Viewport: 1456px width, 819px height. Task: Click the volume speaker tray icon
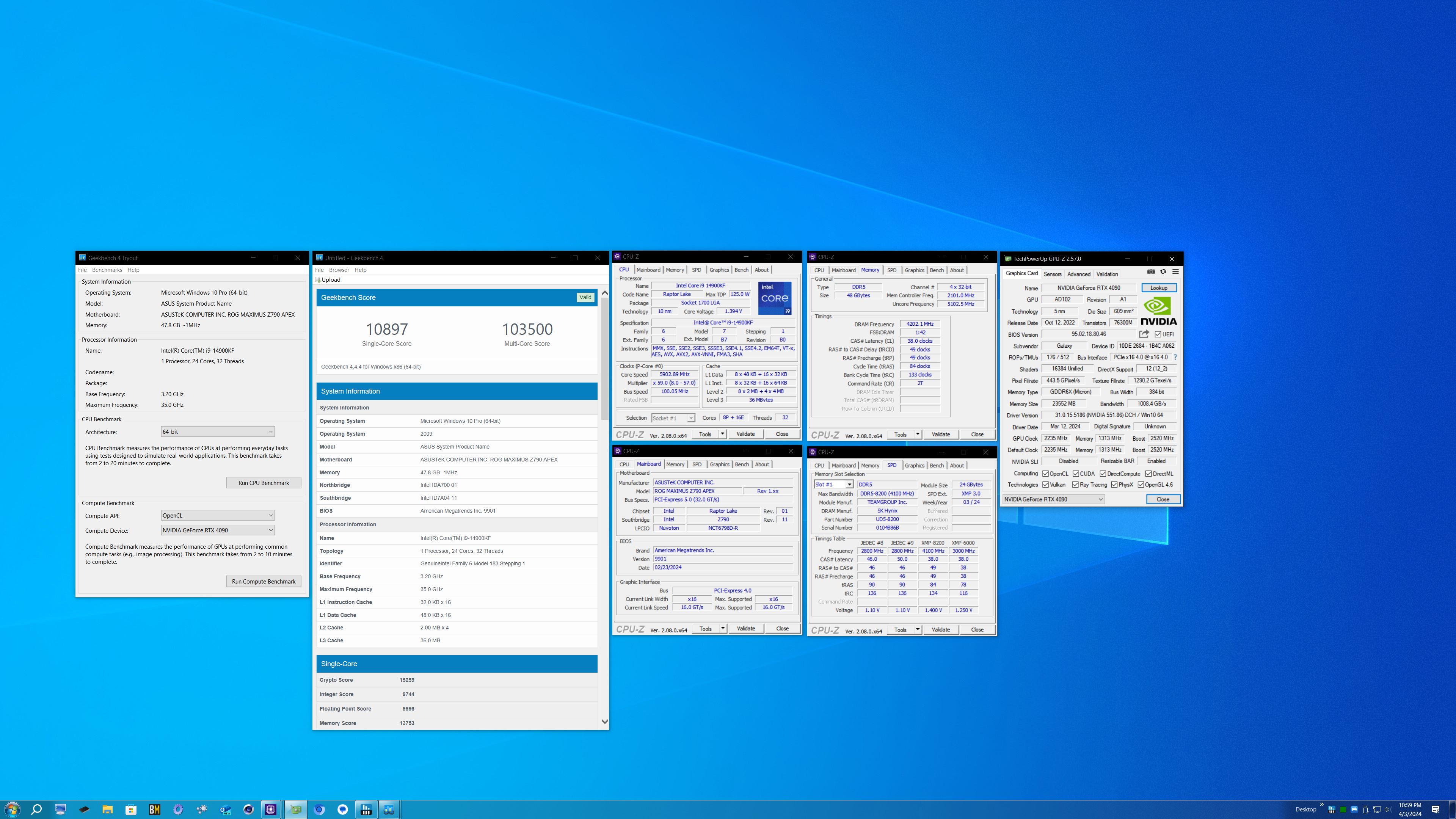click(x=1388, y=810)
